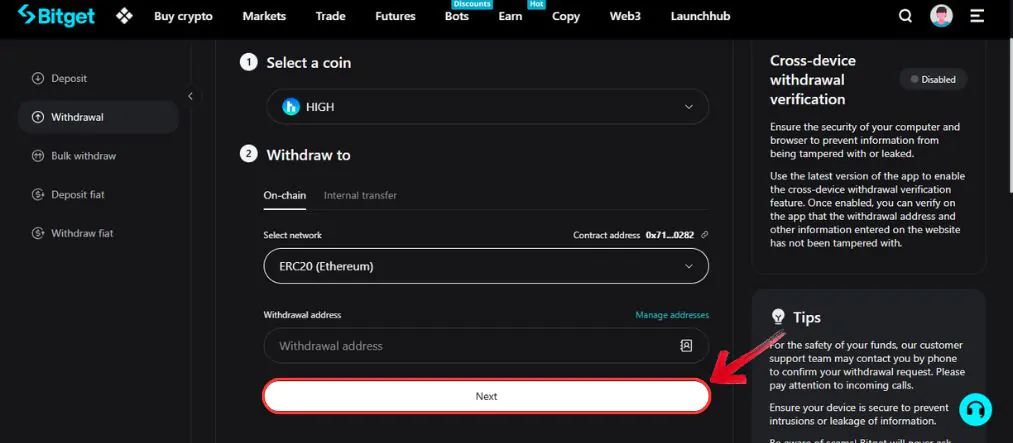The image size is (1013, 443).
Task: Click into the Withdrawal address field
Action: click(x=486, y=345)
